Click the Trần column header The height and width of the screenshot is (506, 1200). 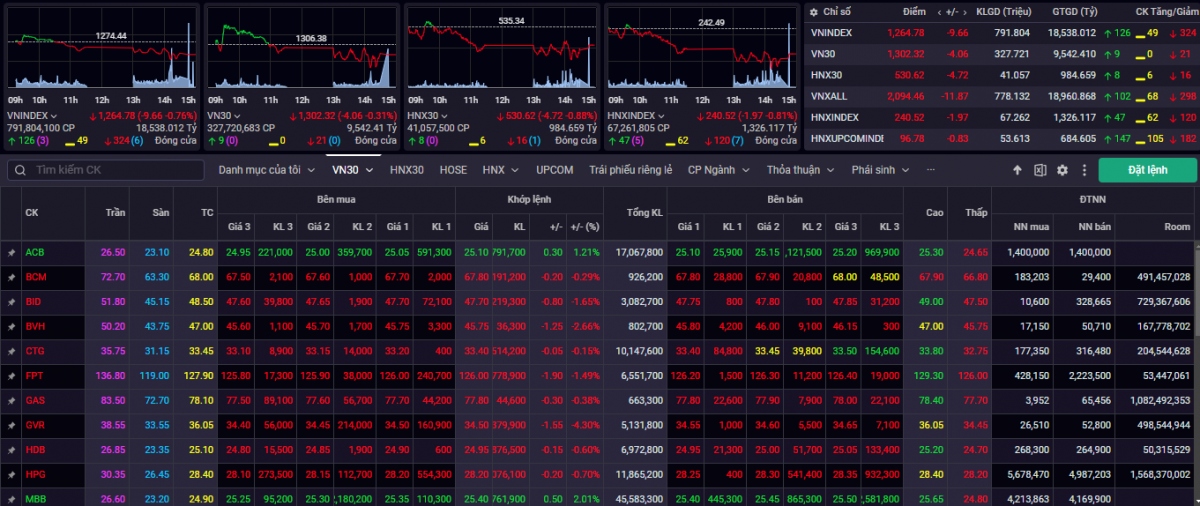113,212
